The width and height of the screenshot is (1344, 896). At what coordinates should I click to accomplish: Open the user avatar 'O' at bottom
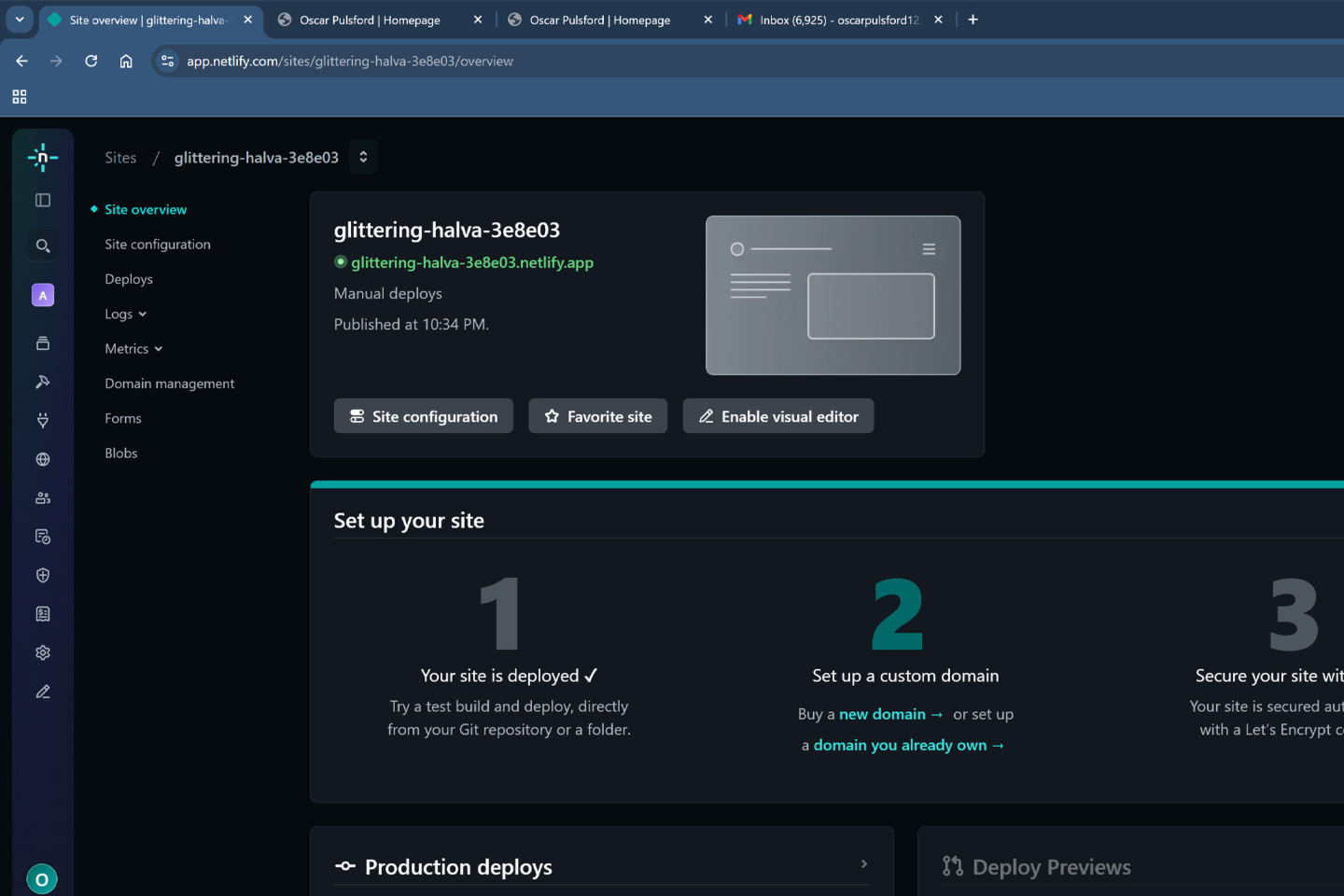pos(42,879)
